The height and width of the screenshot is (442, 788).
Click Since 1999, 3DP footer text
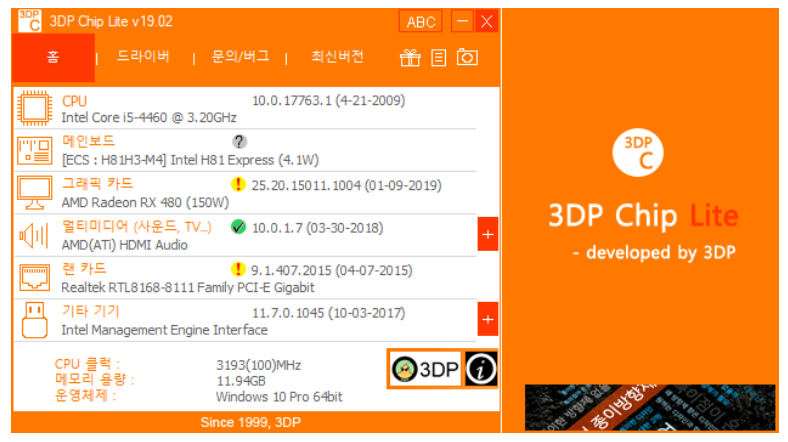[x=250, y=422]
